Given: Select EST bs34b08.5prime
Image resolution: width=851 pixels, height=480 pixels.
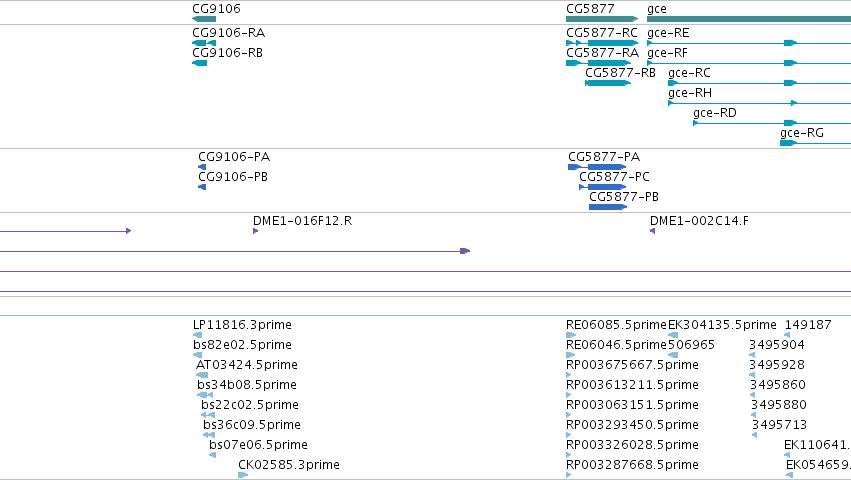Looking at the screenshot, I should pyautogui.click(x=246, y=385).
